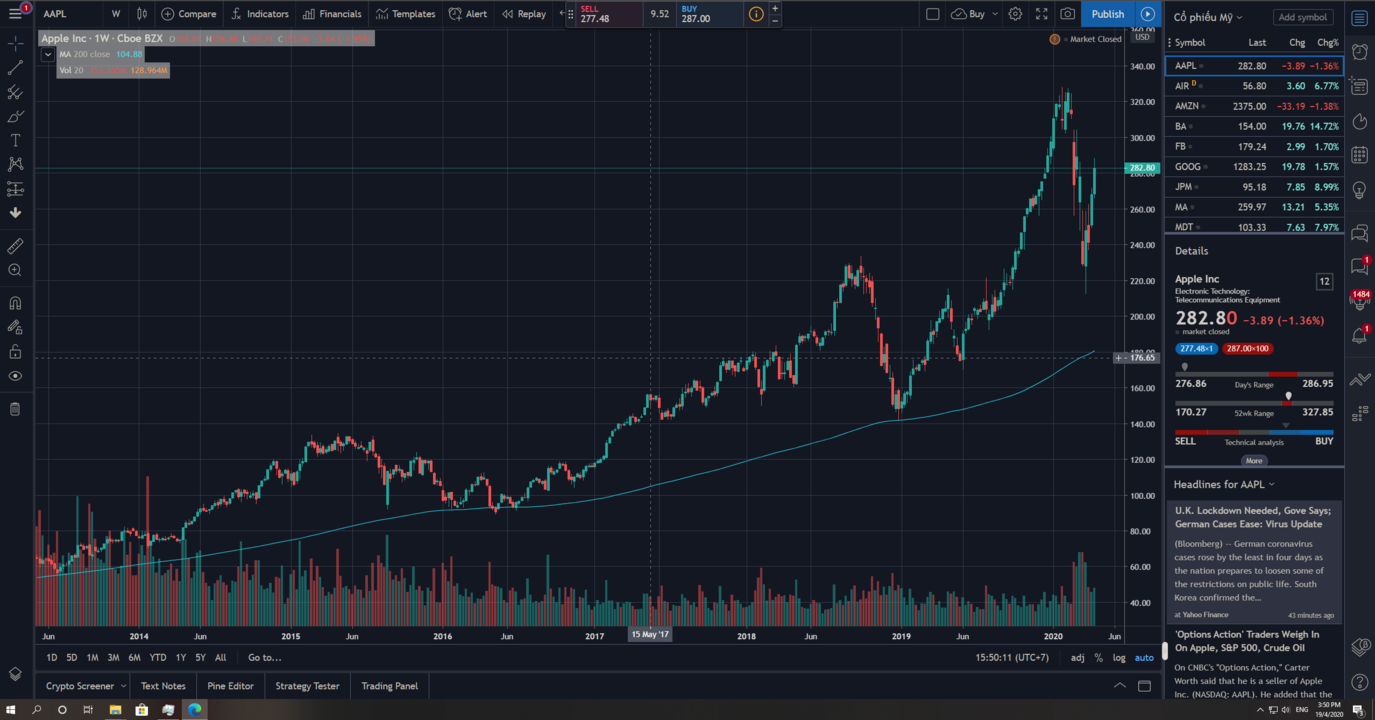Take a chart snapshot with camera
This screenshot has width=1375, height=720.
pyautogui.click(x=1068, y=14)
